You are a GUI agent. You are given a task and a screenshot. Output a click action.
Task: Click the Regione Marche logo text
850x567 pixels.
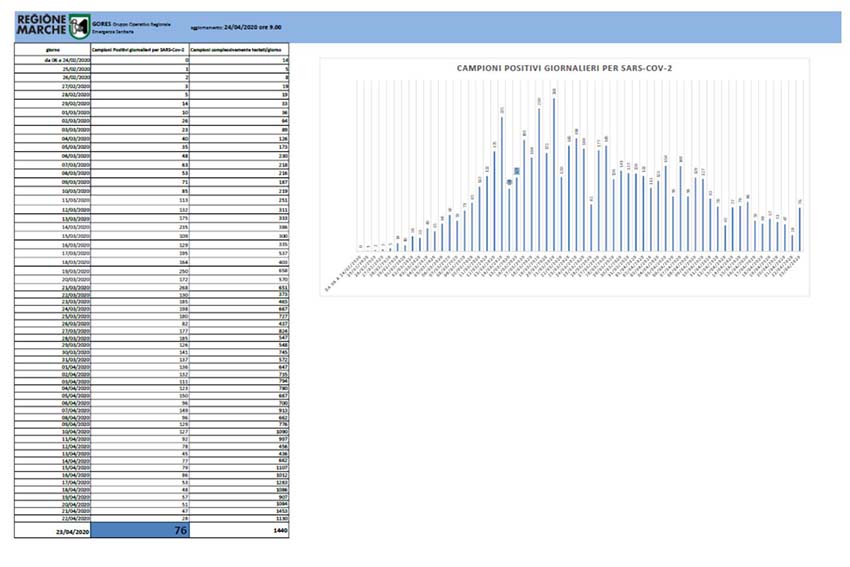[36, 26]
